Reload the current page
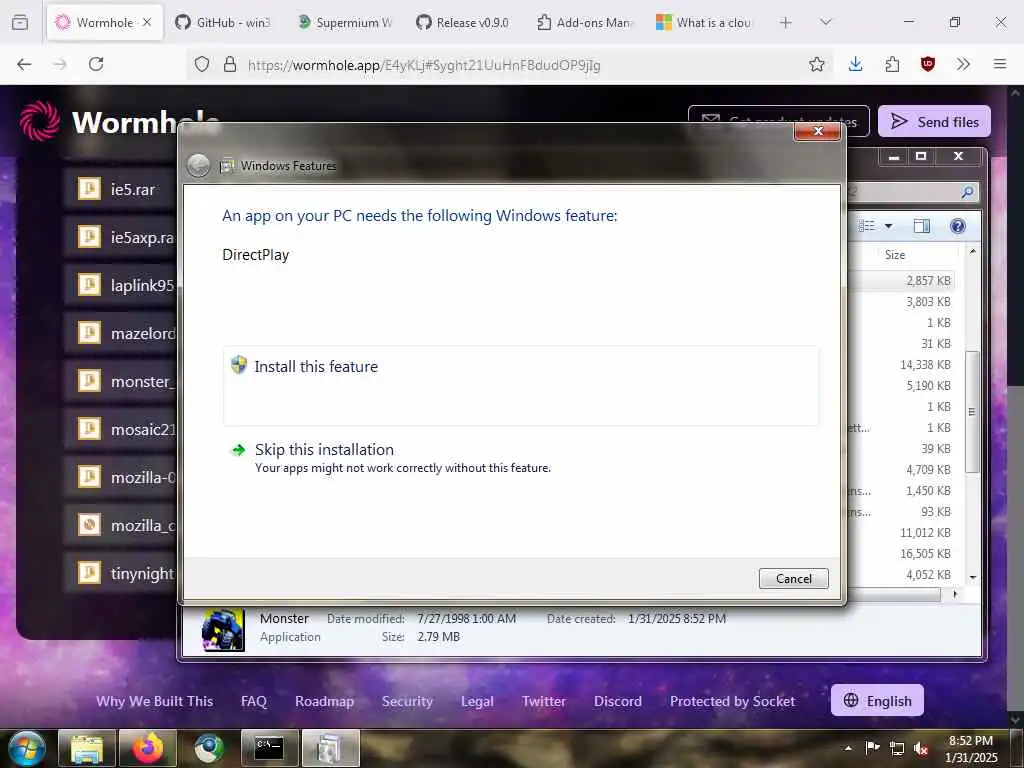 tap(96, 64)
